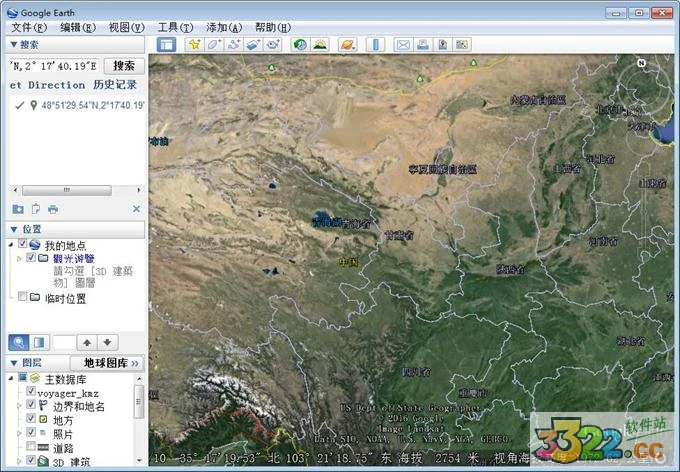Click the 搜索 search button
680x472 pixels.
[x=124, y=66]
